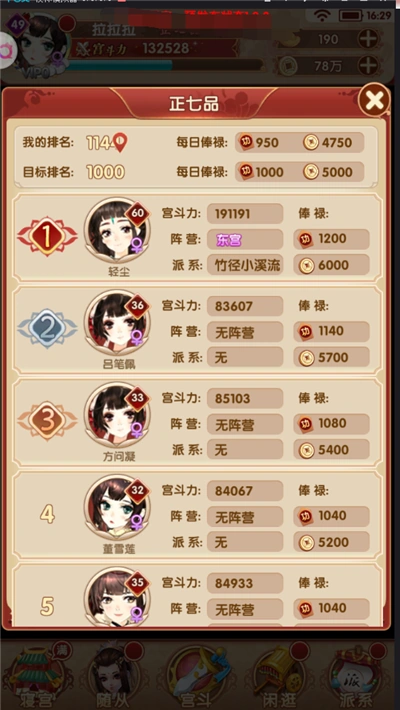The image size is (400, 710).
Task: Open the 闲逛 stroll icon
Action: (281, 675)
